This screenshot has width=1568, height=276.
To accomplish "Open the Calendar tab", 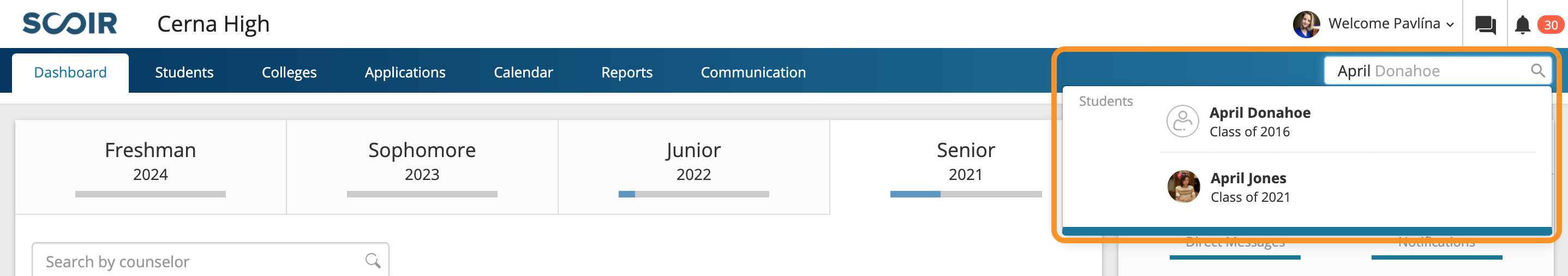I will (x=523, y=73).
